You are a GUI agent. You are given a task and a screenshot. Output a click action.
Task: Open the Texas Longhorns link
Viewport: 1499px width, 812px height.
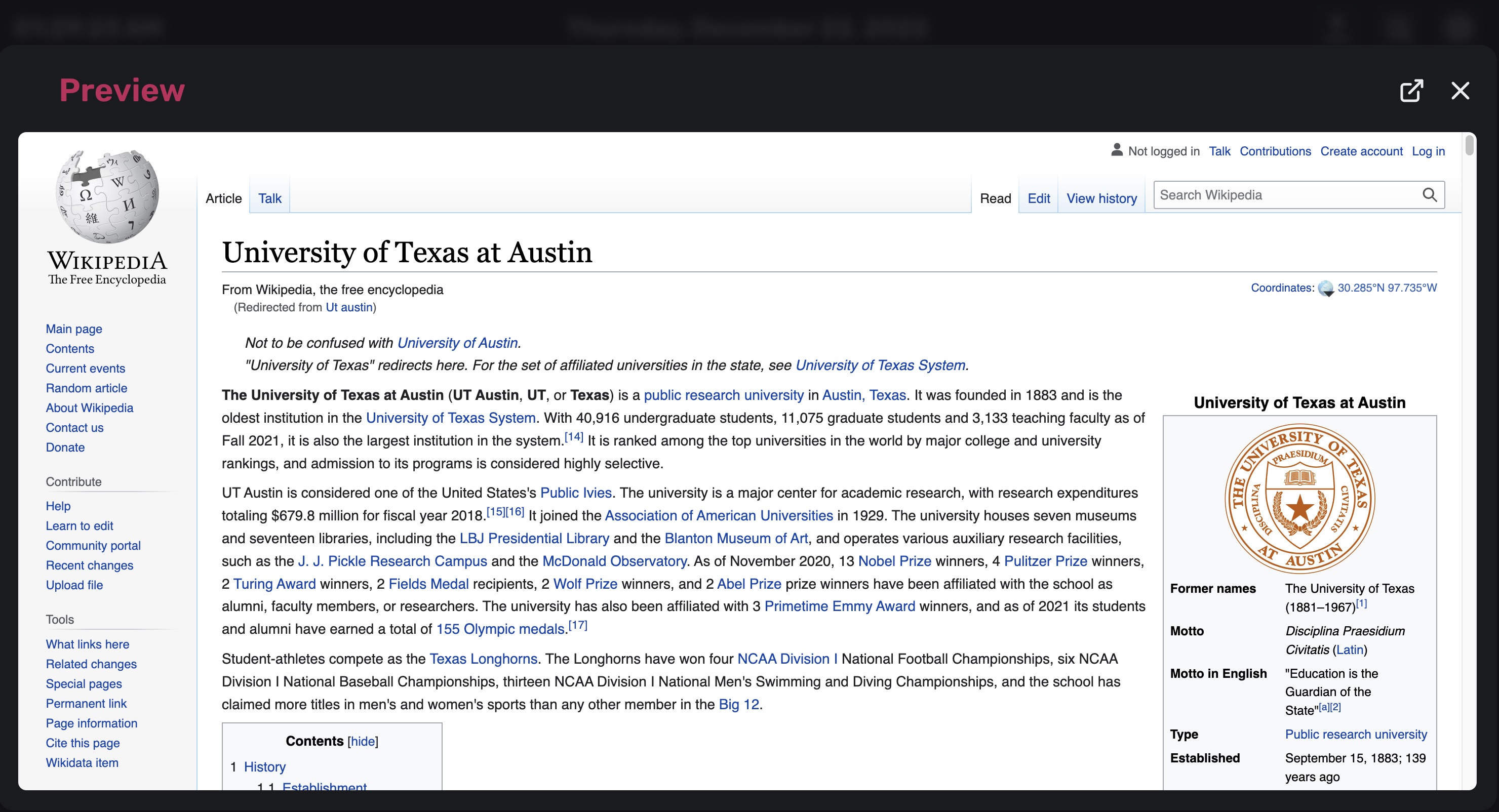coord(483,659)
